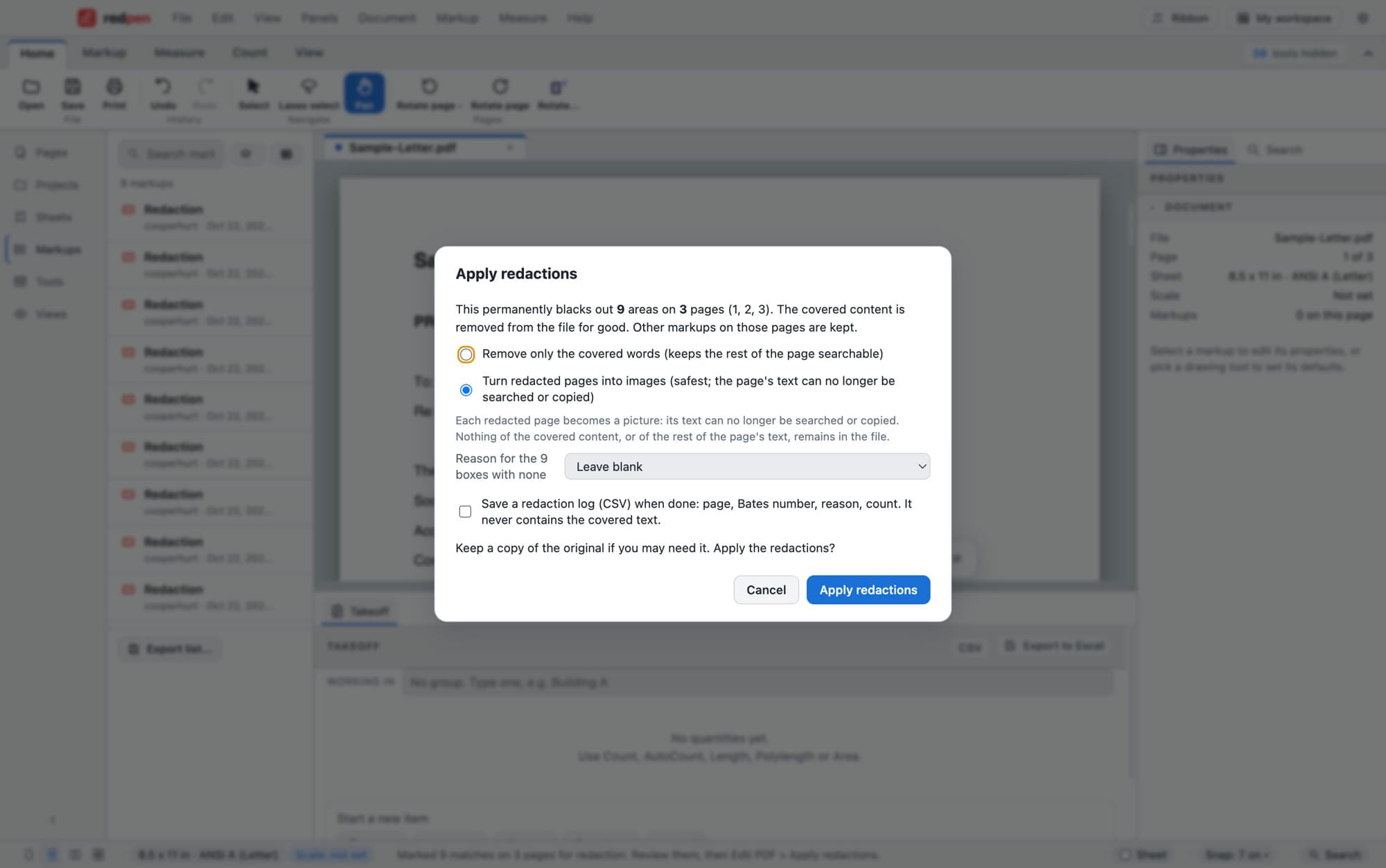Click the Print icon in the ribbon

pyautogui.click(x=114, y=87)
